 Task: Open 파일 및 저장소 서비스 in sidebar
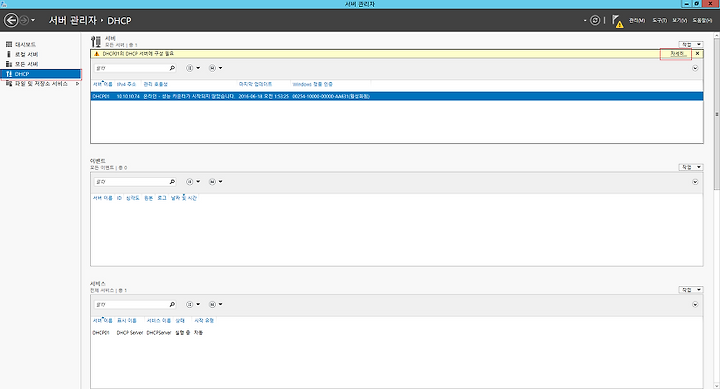[41, 84]
